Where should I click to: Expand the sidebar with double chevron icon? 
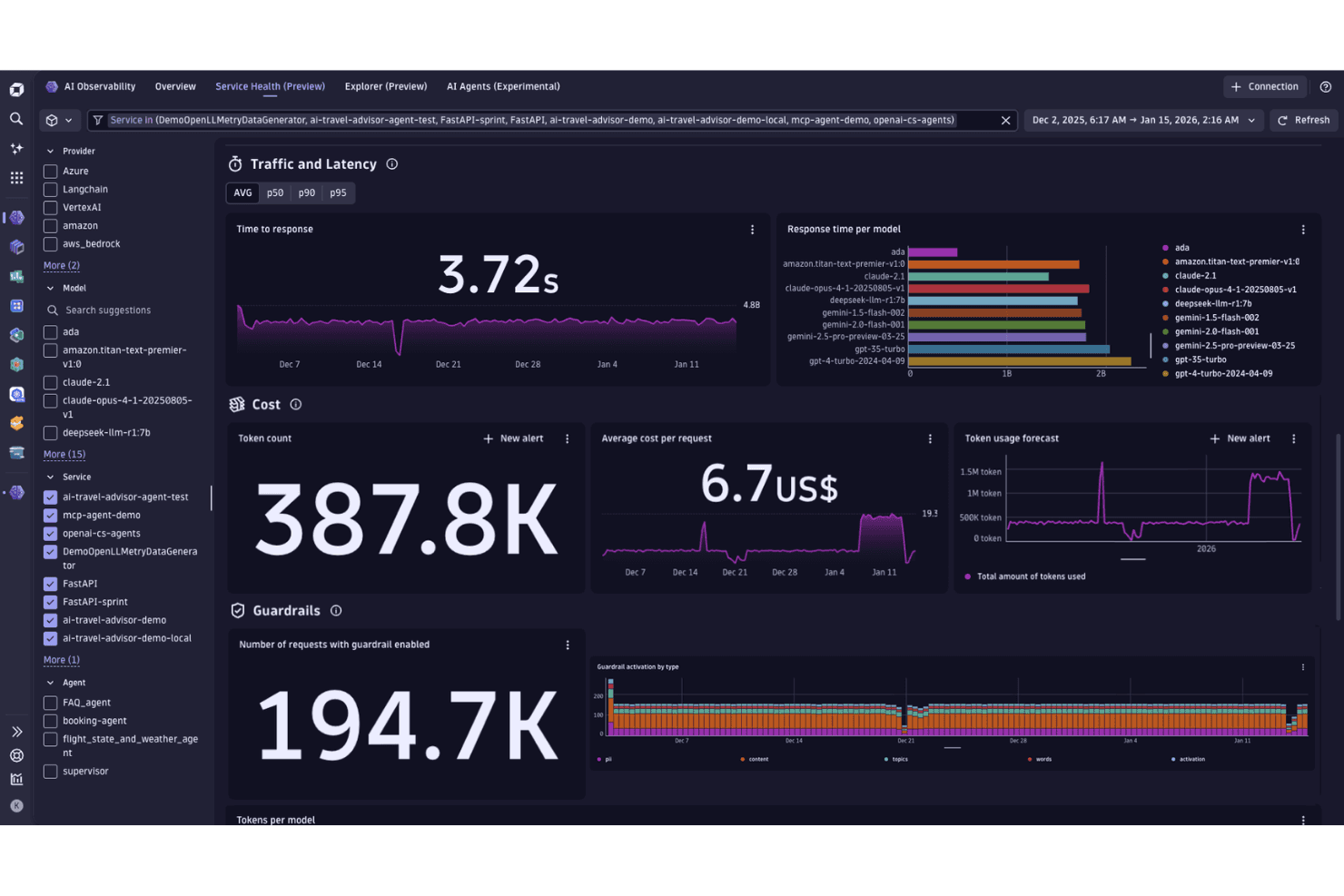pos(16,732)
